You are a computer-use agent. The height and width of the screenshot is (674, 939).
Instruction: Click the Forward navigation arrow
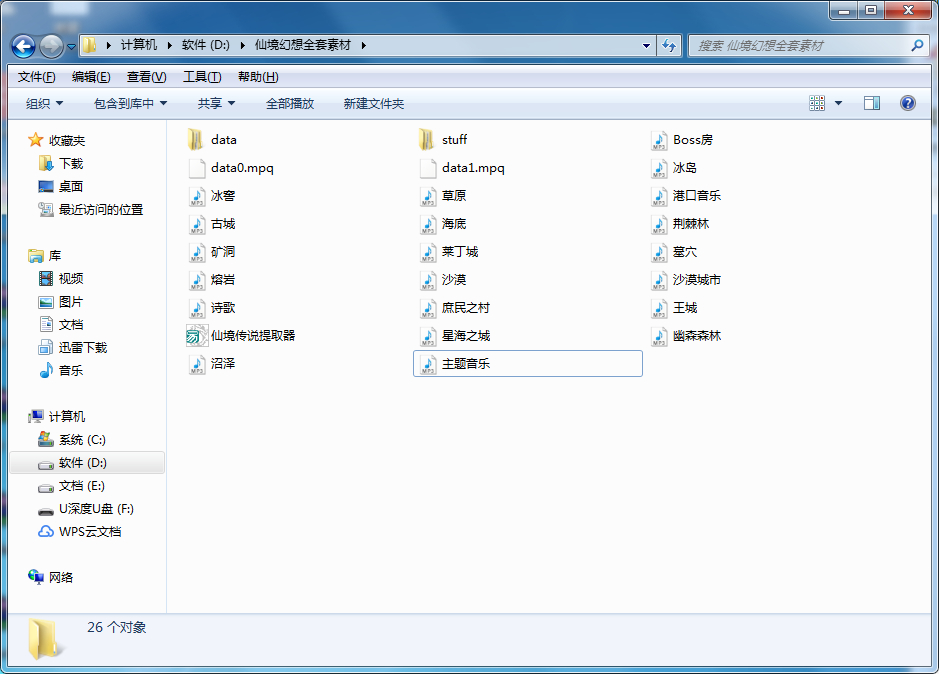pos(51,46)
